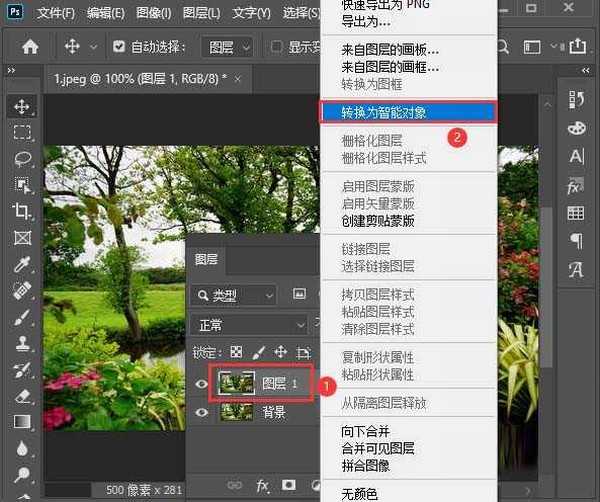Choose the Clone Stamp tool
This screenshot has width=600, height=502.
[x=22, y=342]
